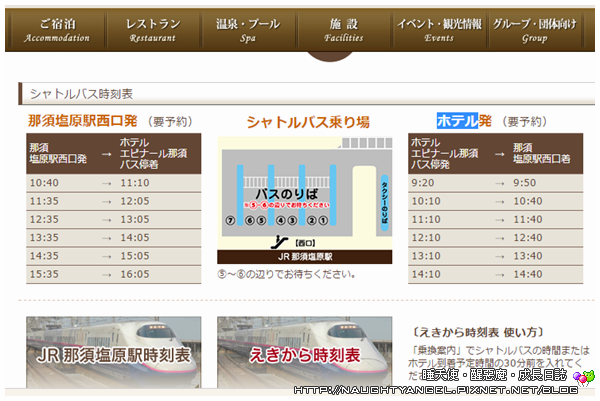Click bus stop number ⑦ on map
Viewport: 600px width, 401px height.
(x=230, y=221)
